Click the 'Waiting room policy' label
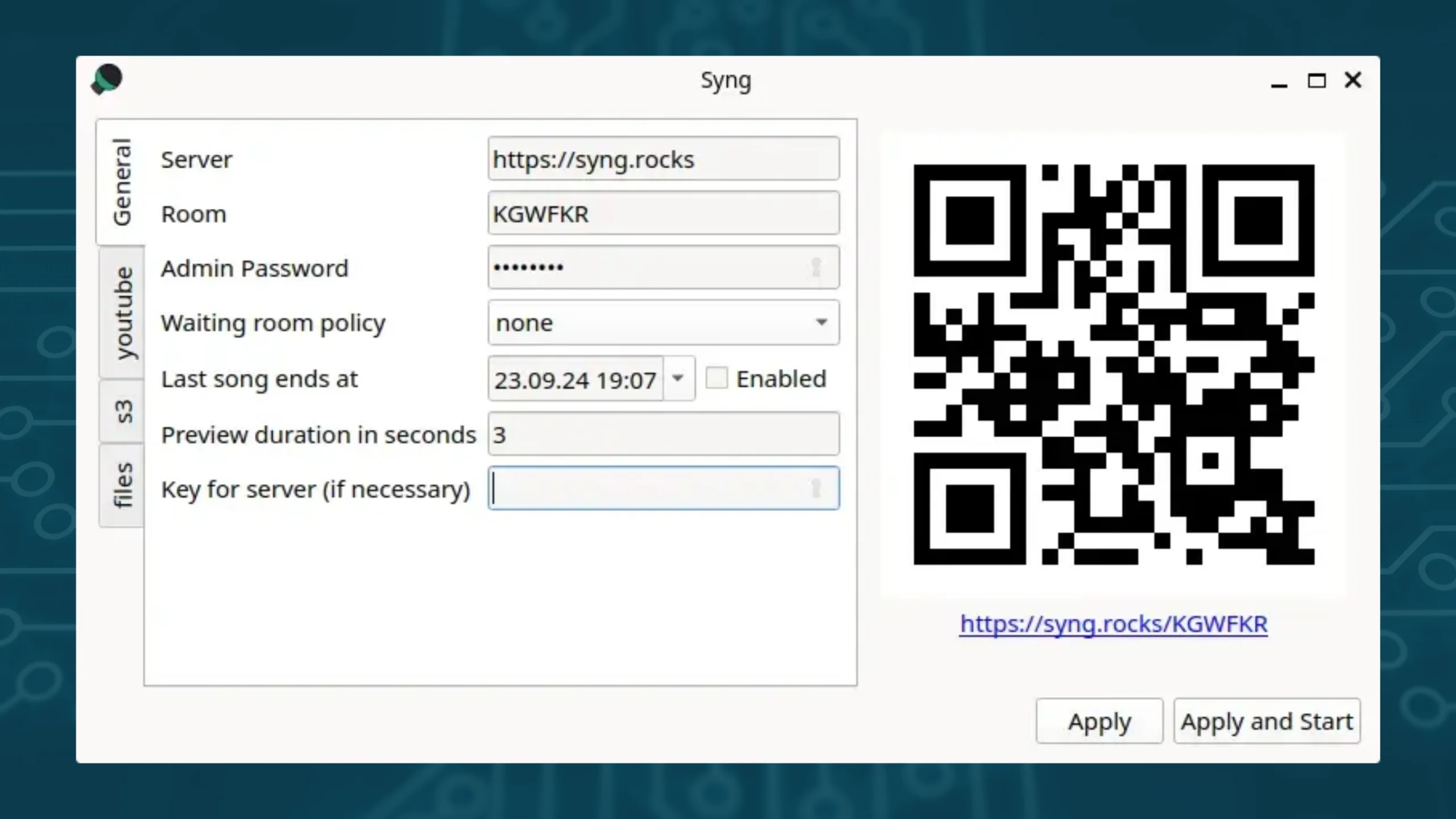Image resolution: width=1456 pixels, height=819 pixels. pyautogui.click(x=273, y=323)
